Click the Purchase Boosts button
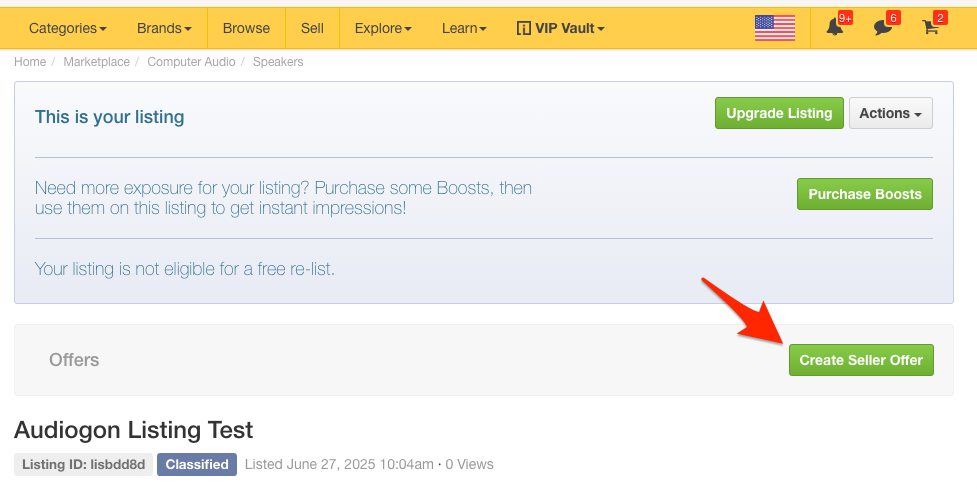This screenshot has height=489, width=977. coord(865,194)
